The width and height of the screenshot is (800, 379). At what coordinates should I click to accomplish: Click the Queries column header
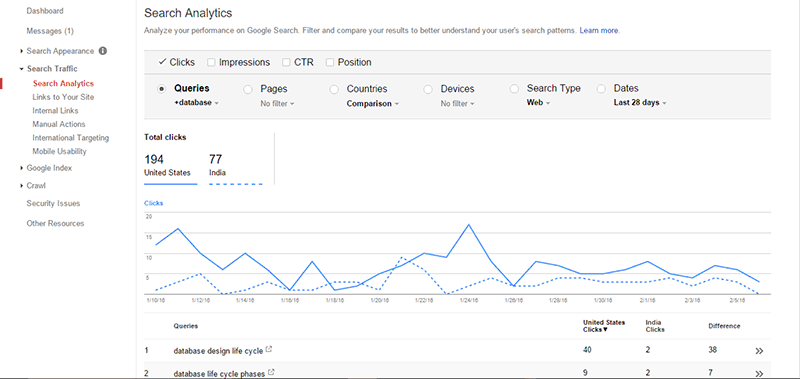point(186,326)
